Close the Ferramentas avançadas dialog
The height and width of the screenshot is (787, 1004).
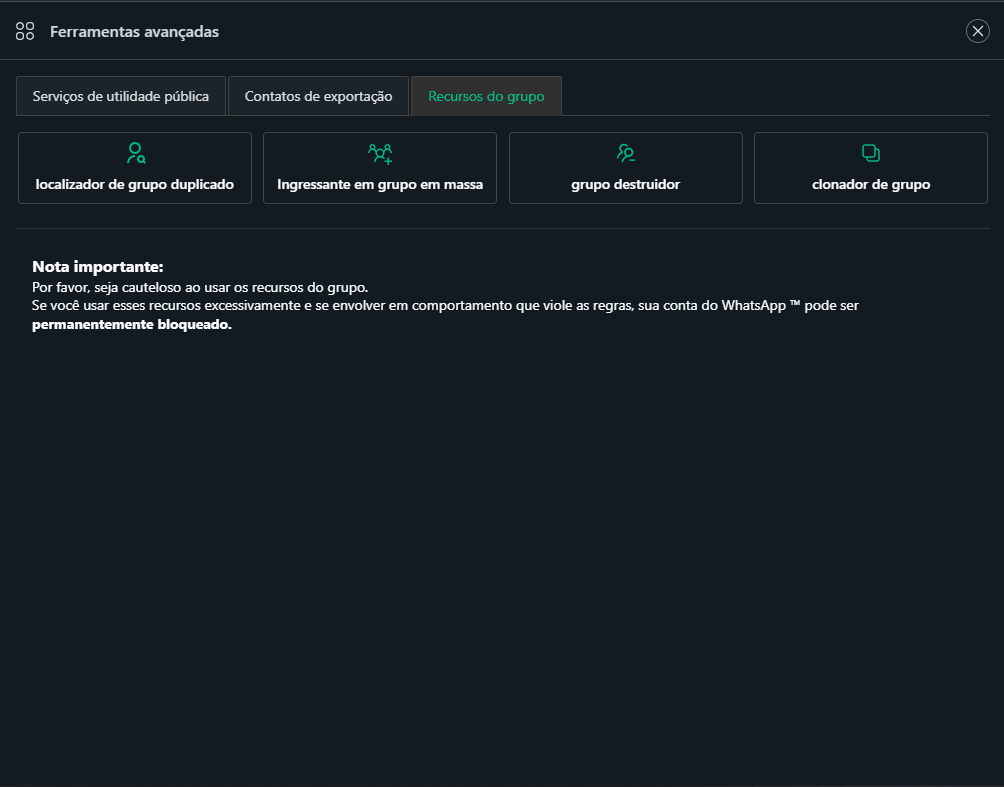point(978,31)
